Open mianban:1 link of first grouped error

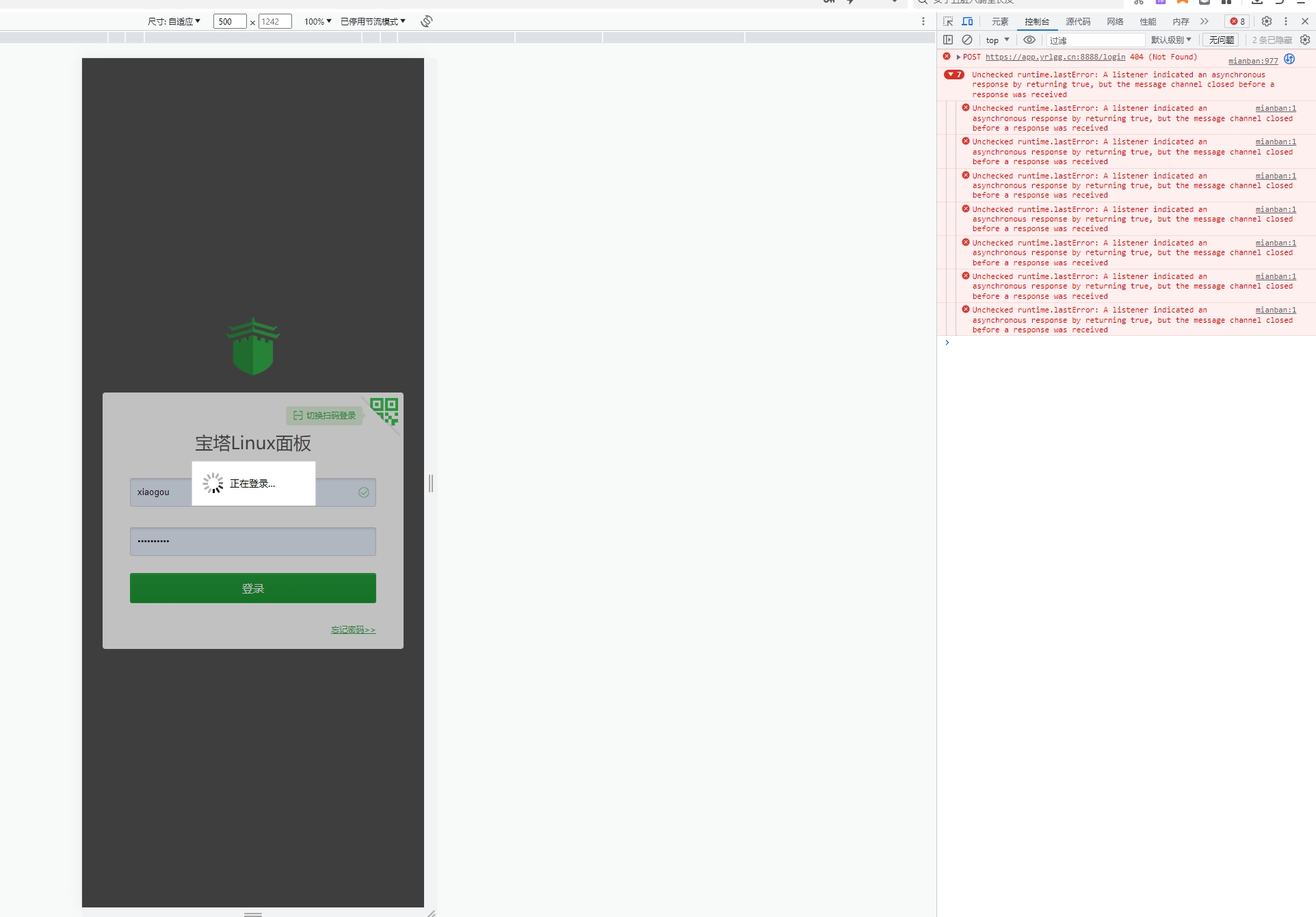(1276, 108)
